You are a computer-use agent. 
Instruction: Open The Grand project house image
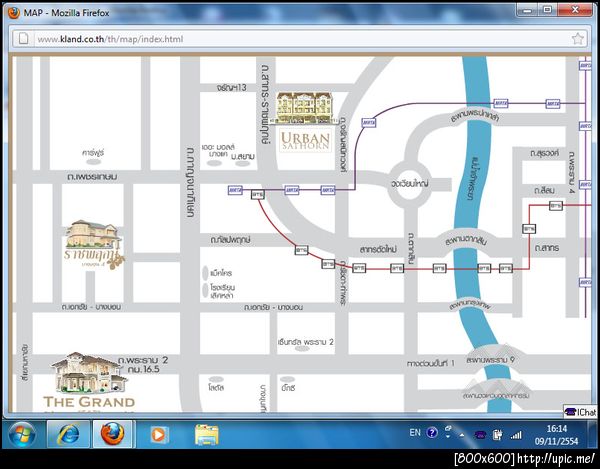pyautogui.click(x=89, y=373)
